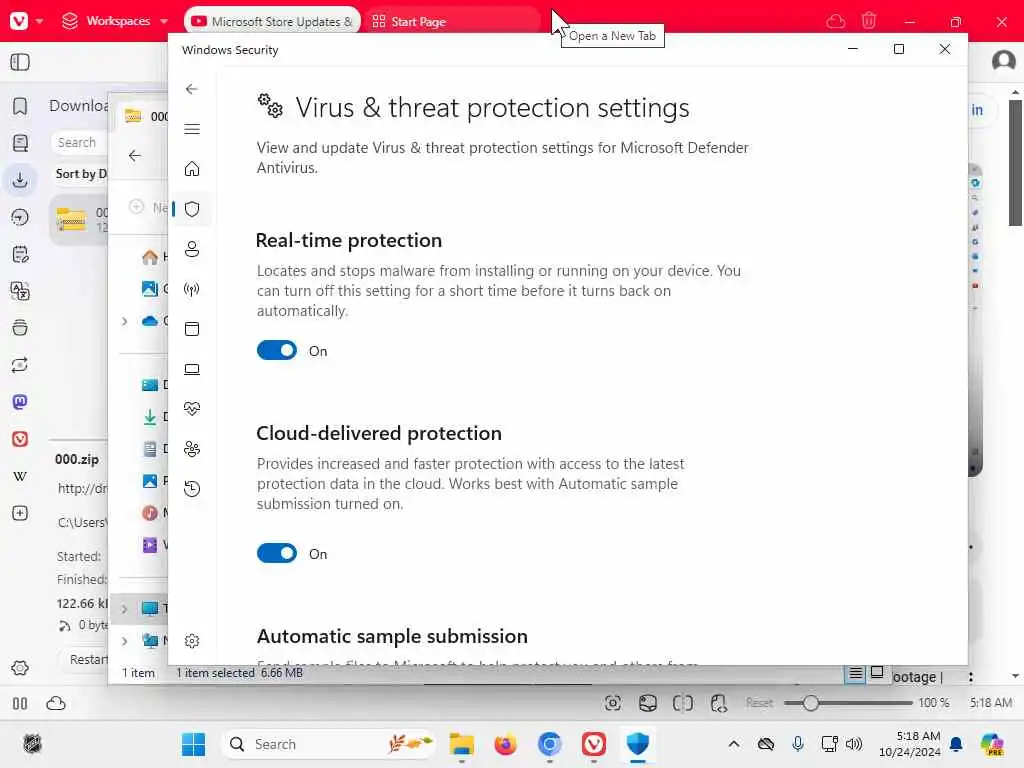This screenshot has width=1024, height=768.
Task: Open the Wikipedia web panel
Action: tap(20, 476)
